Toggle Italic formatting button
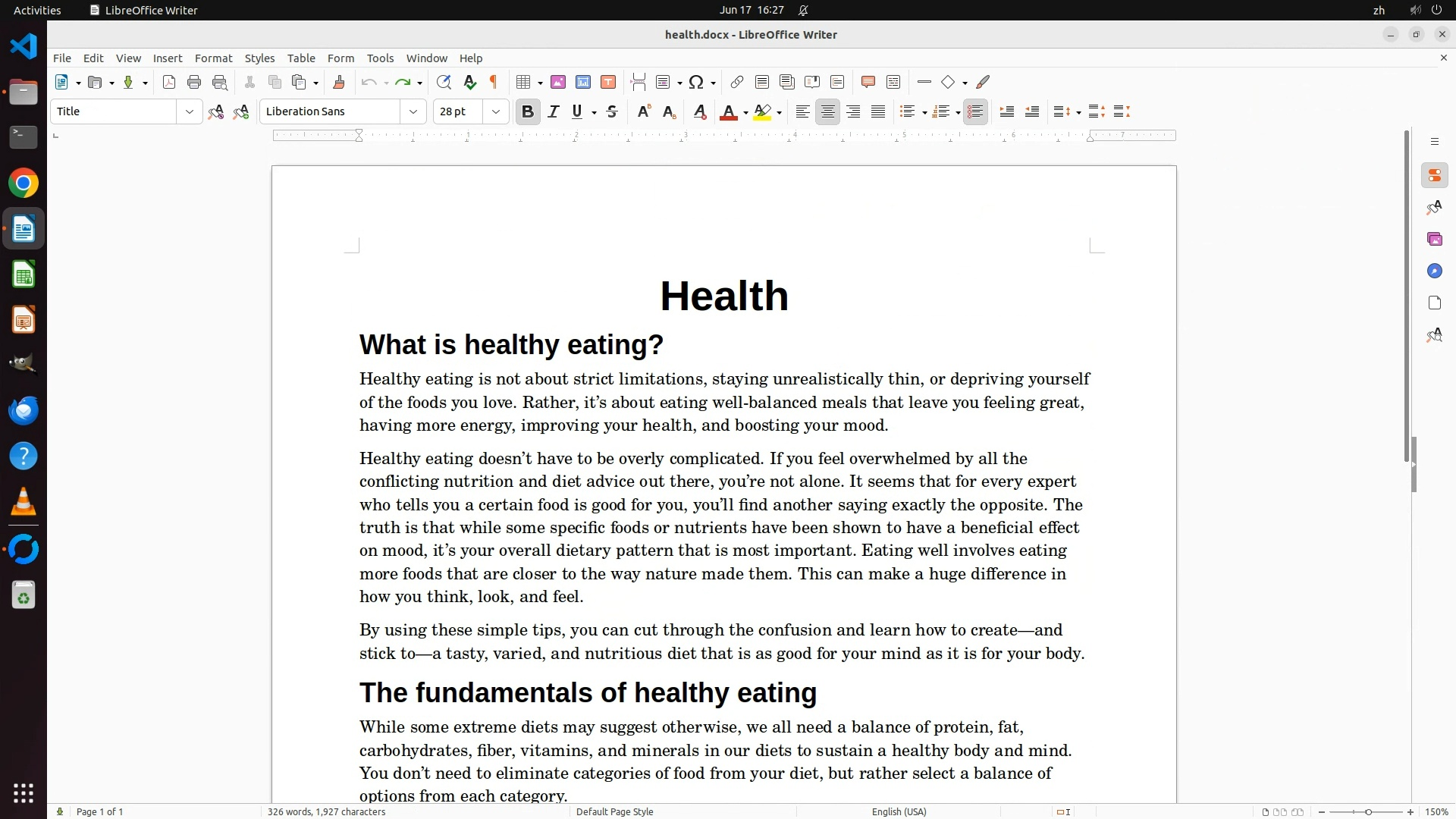Screen dimensions: 1456x819 [553, 112]
